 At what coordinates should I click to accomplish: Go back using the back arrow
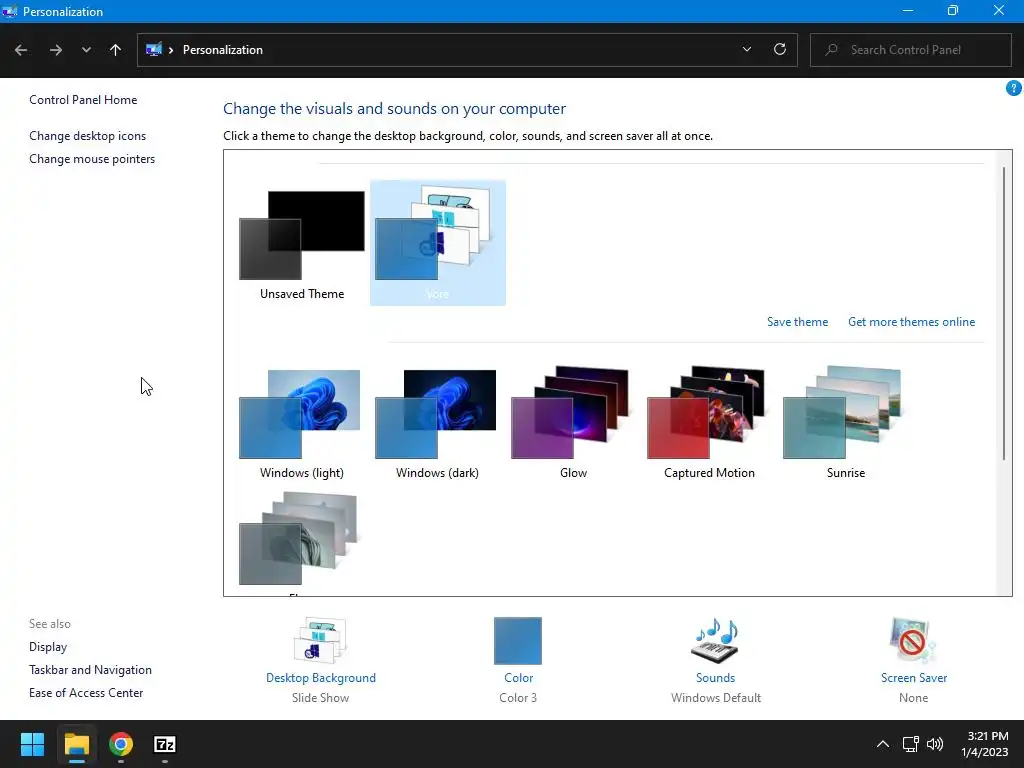tap(21, 50)
